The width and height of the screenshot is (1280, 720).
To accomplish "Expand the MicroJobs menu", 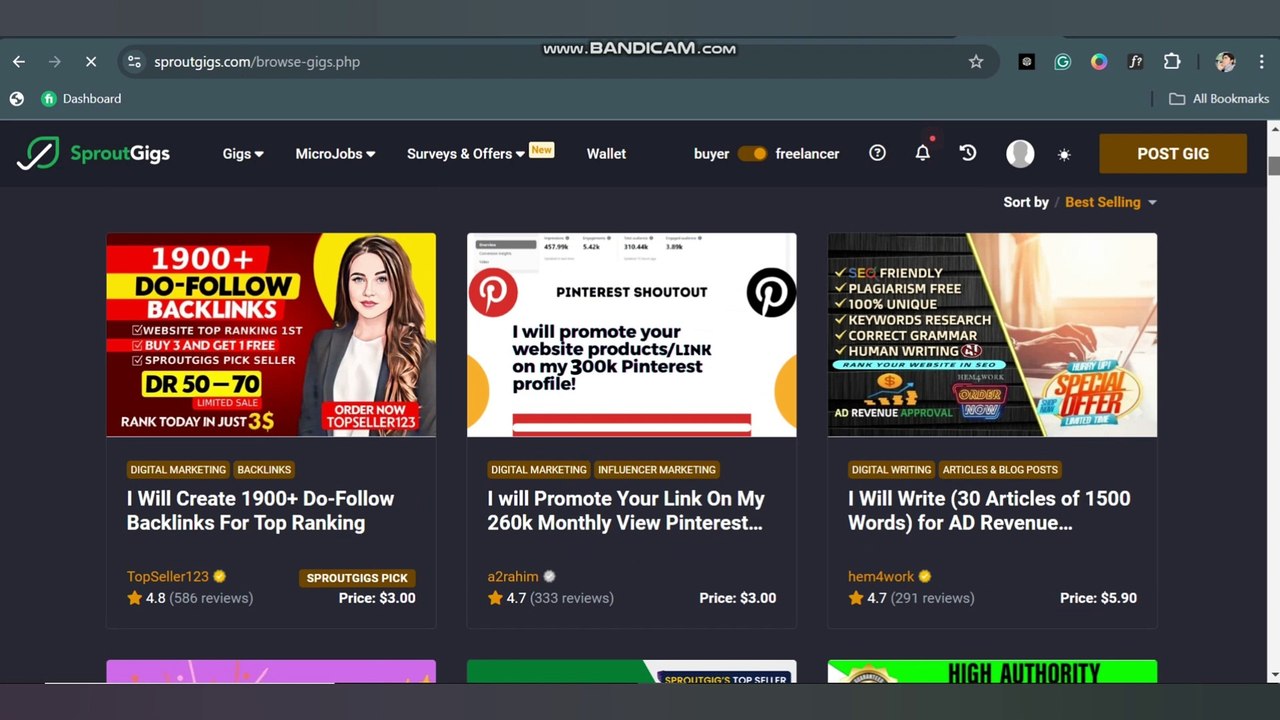I will (335, 154).
